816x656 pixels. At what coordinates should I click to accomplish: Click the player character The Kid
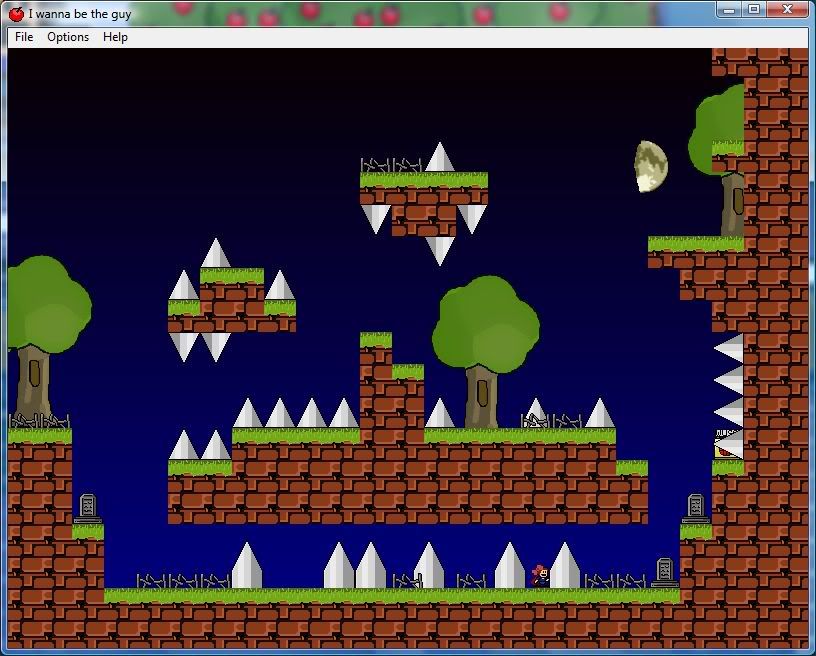pyautogui.click(x=541, y=576)
